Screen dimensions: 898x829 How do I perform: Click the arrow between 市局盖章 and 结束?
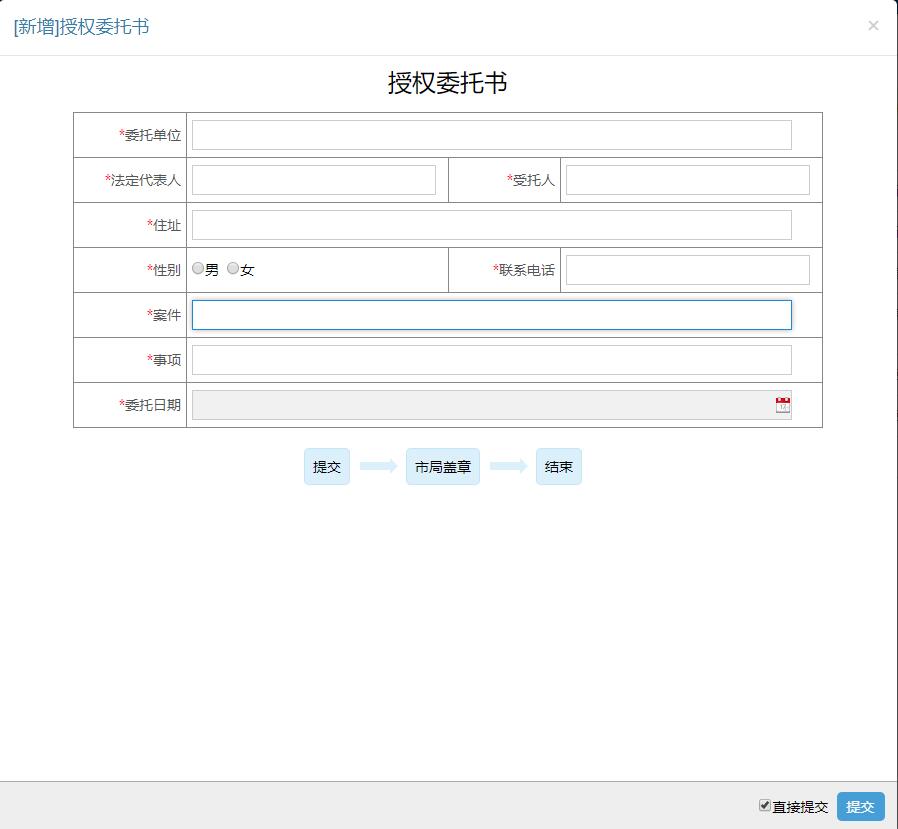(508, 467)
